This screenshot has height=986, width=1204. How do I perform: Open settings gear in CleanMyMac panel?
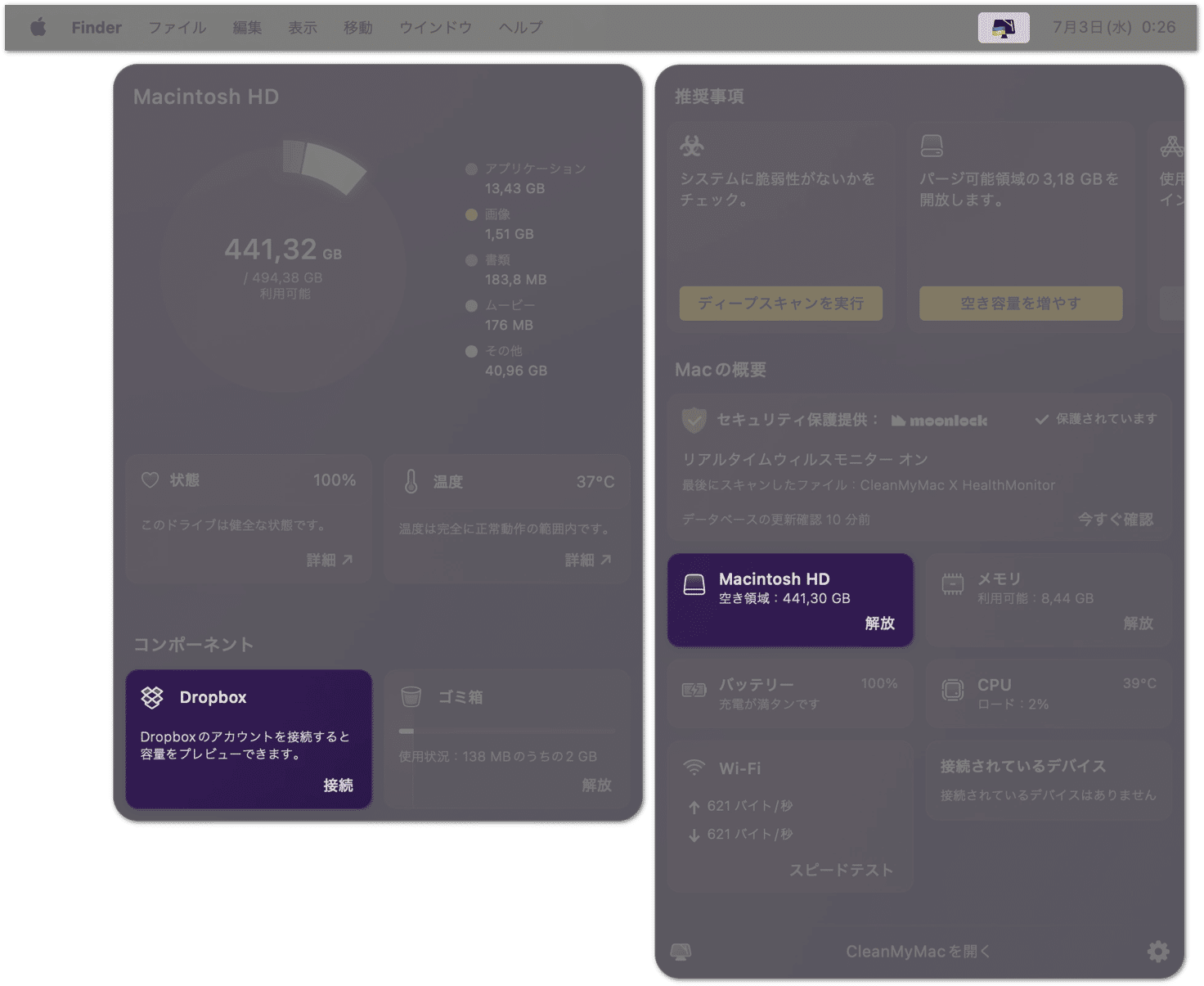pyautogui.click(x=1158, y=951)
